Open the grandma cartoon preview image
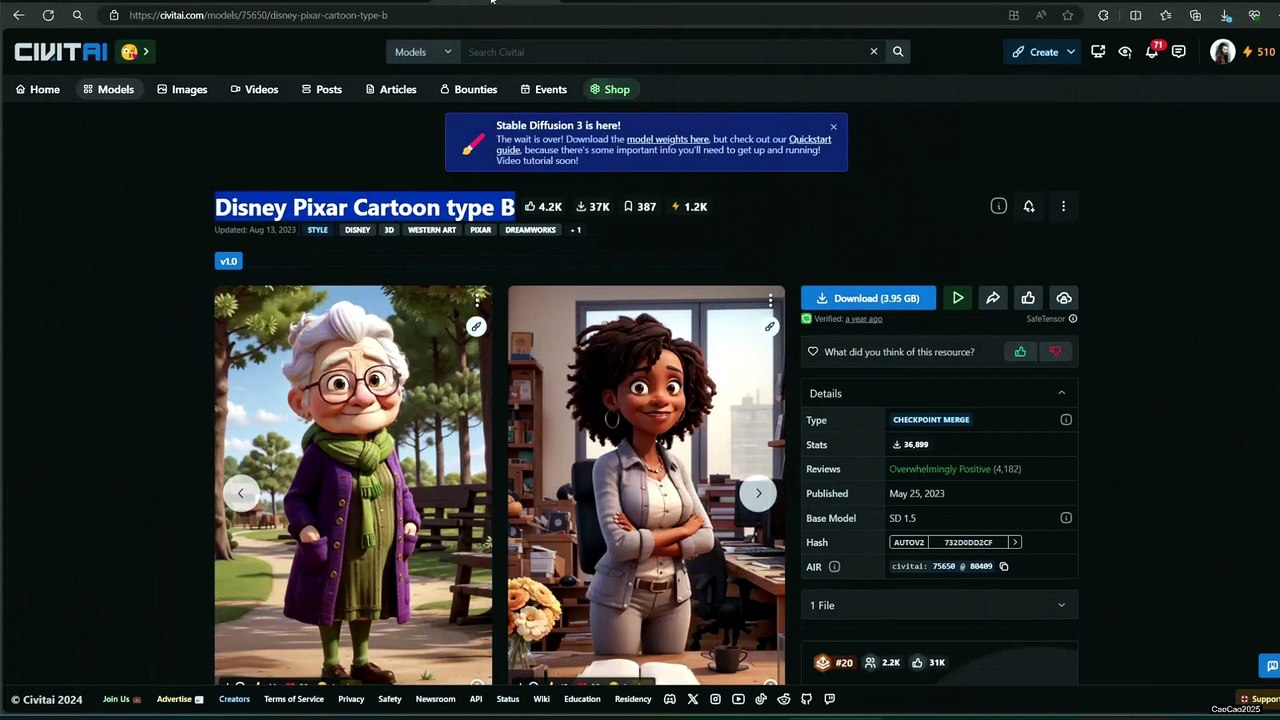This screenshot has height=720, width=1280. (353, 486)
